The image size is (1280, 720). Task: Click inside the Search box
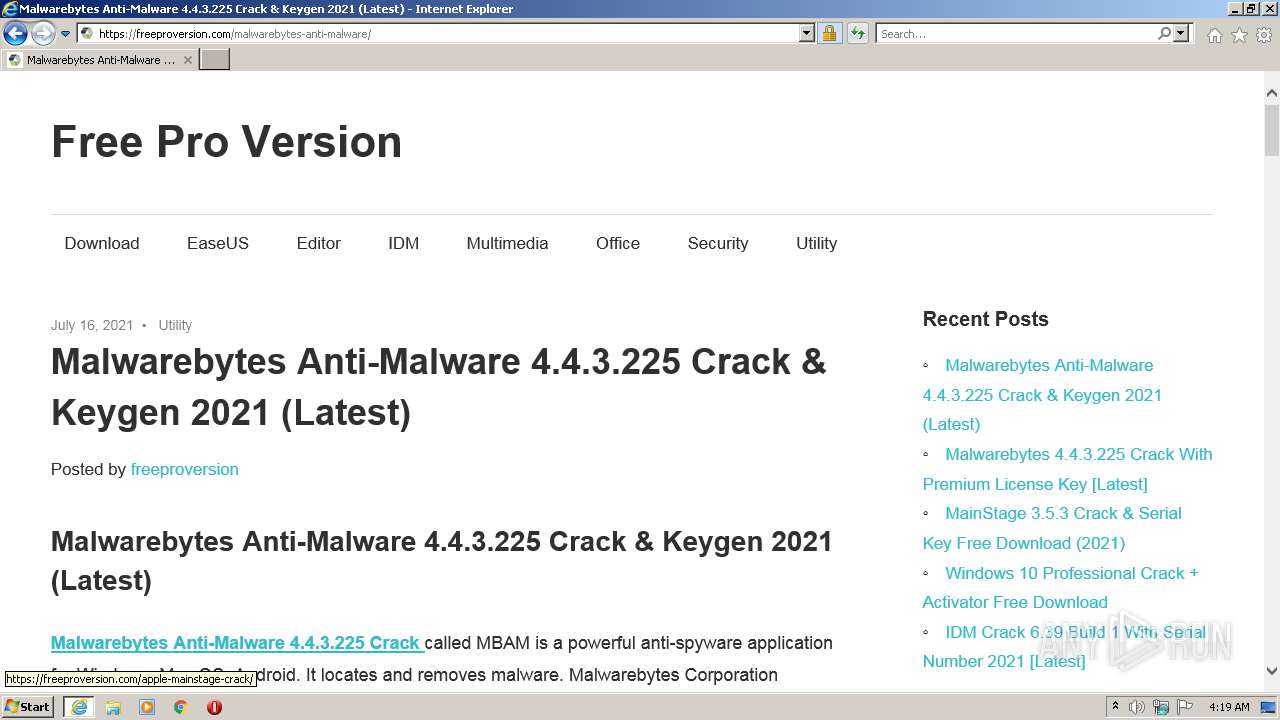(x=1015, y=33)
